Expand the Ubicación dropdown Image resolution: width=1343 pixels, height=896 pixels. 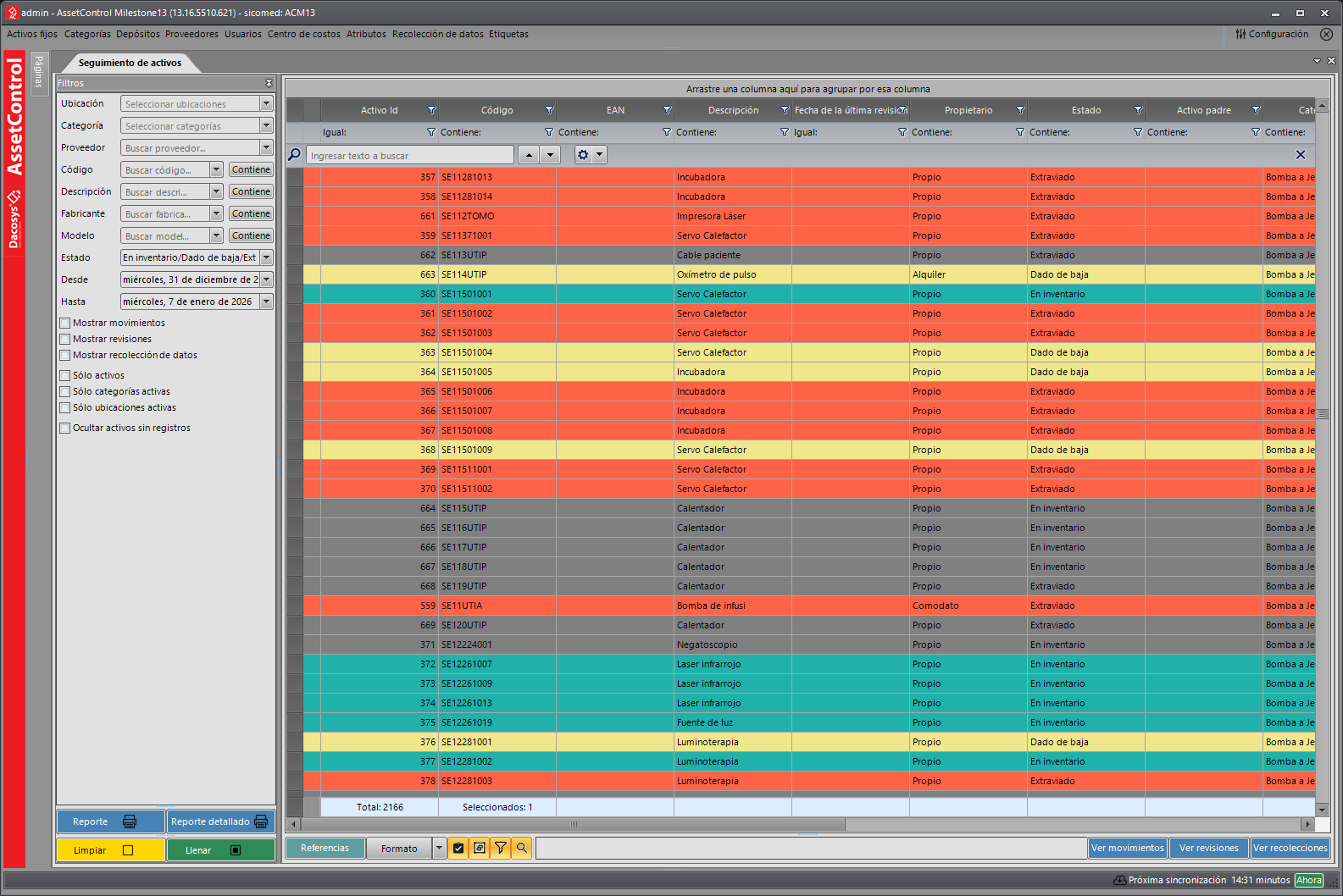pyautogui.click(x=266, y=103)
